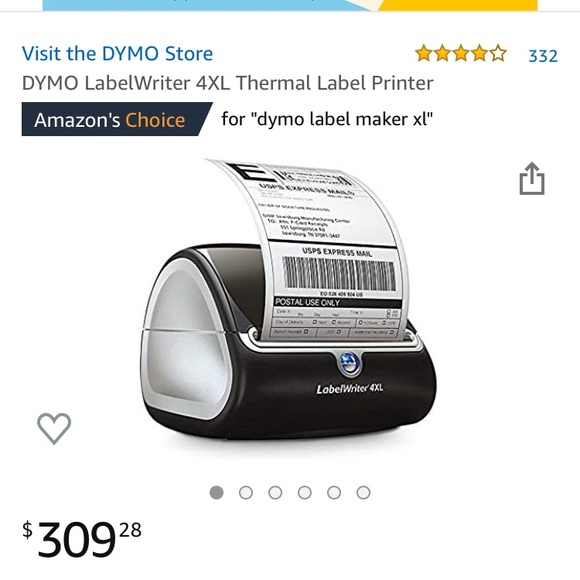Visit the DYMO Store link
The width and height of the screenshot is (580, 580).
(x=117, y=54)
